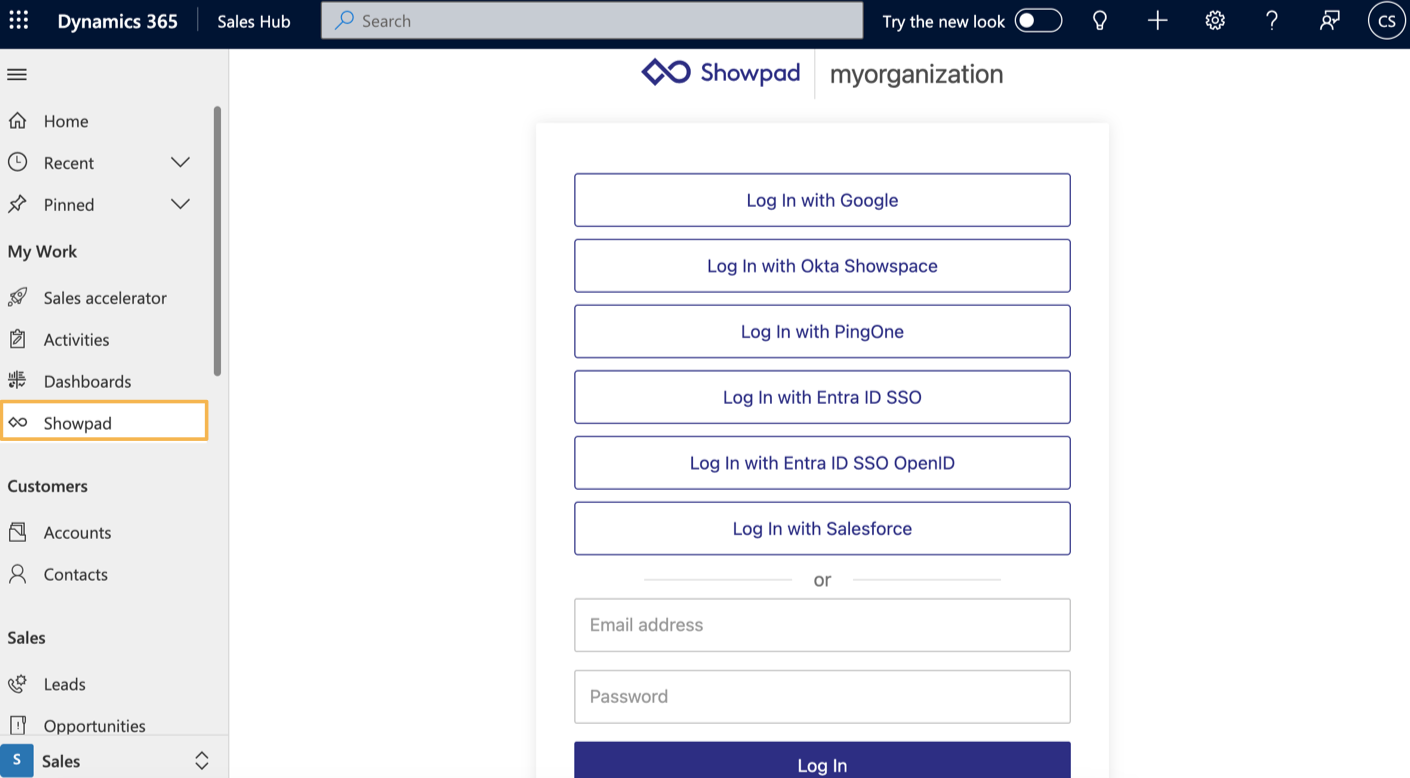
Task: Click the solid Log In button
Action: tap(822, 760)
